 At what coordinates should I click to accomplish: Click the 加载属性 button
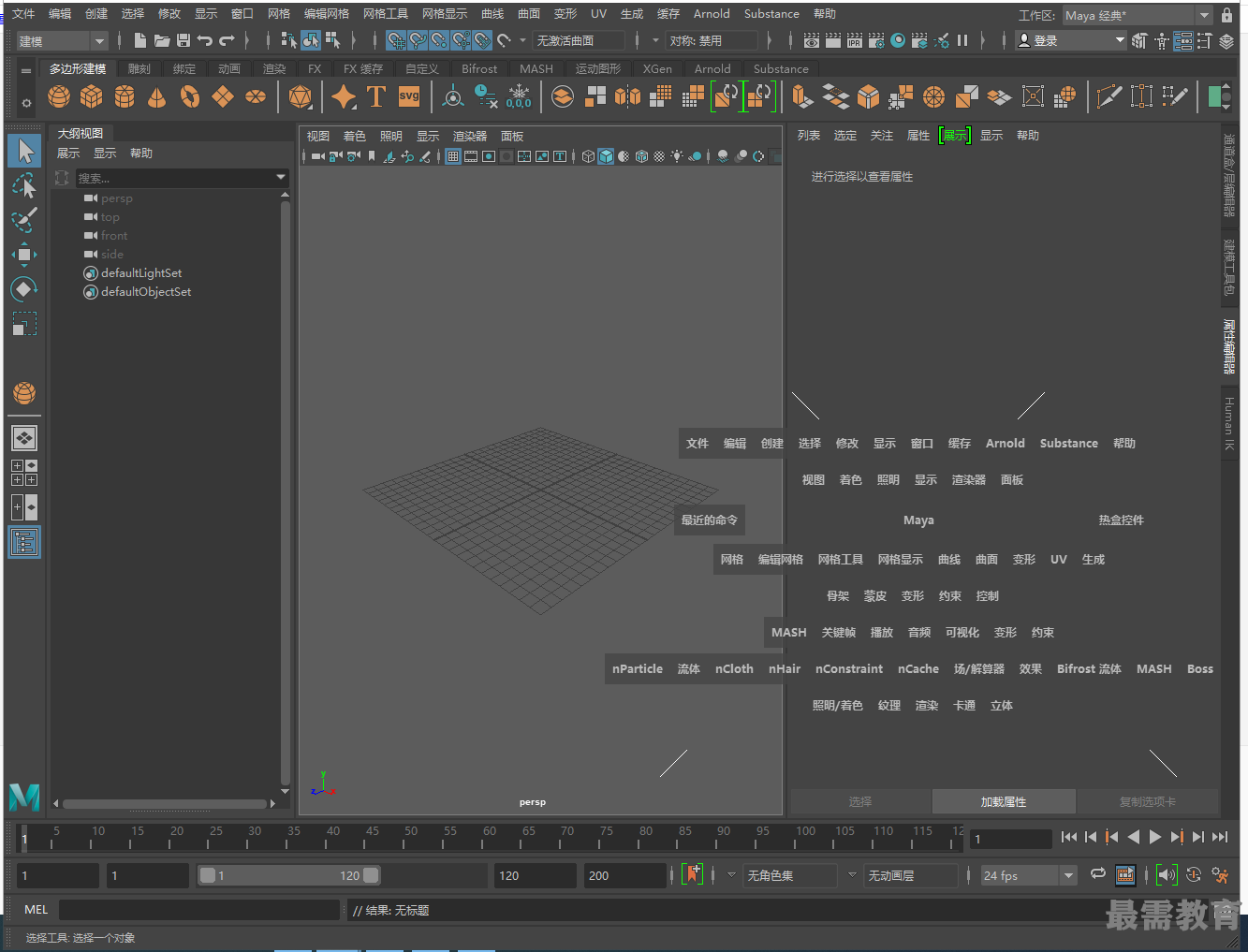[x=1004, y=801]
